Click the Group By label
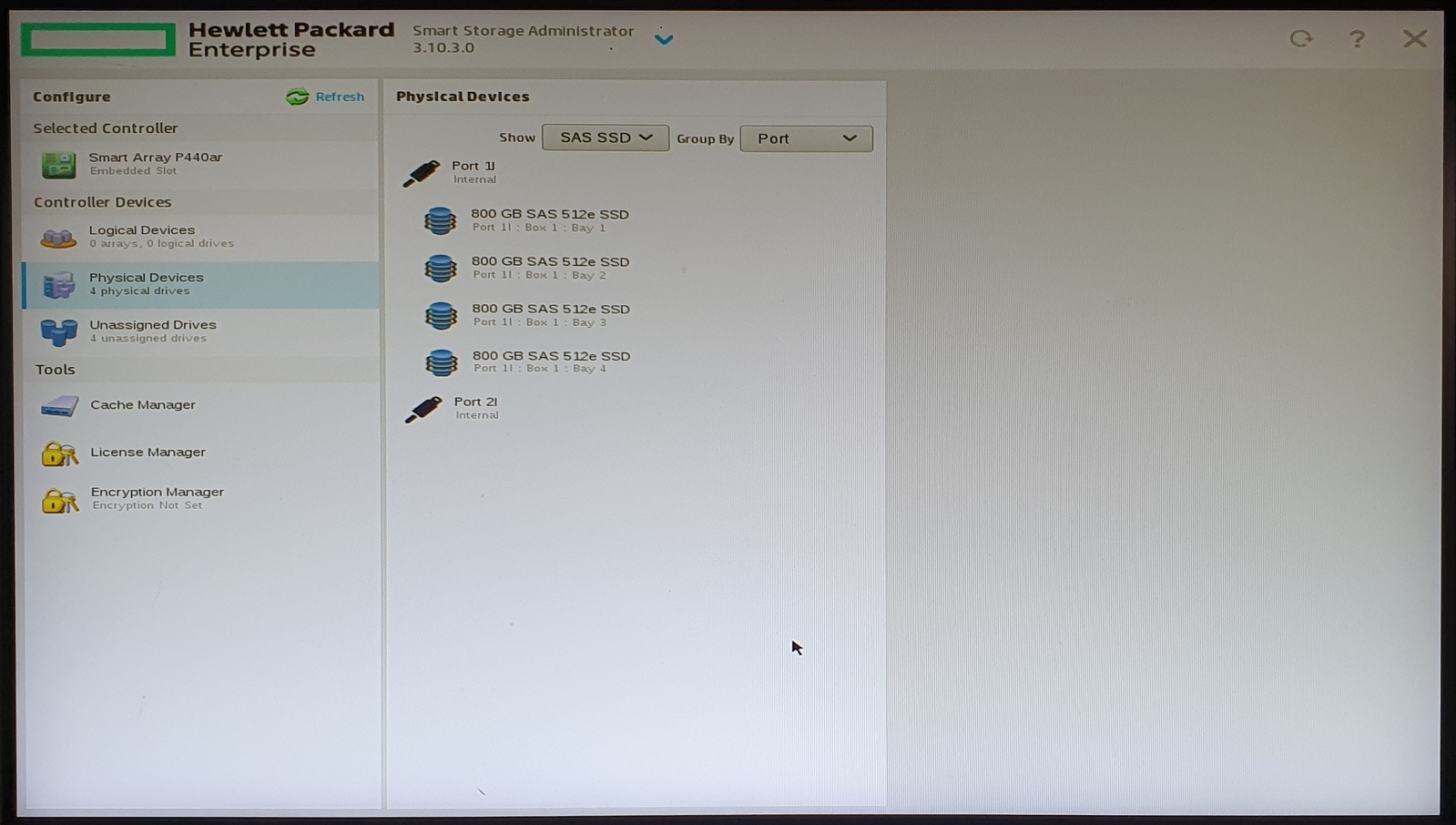1456x825 pixels. click(x=706, y=139)
